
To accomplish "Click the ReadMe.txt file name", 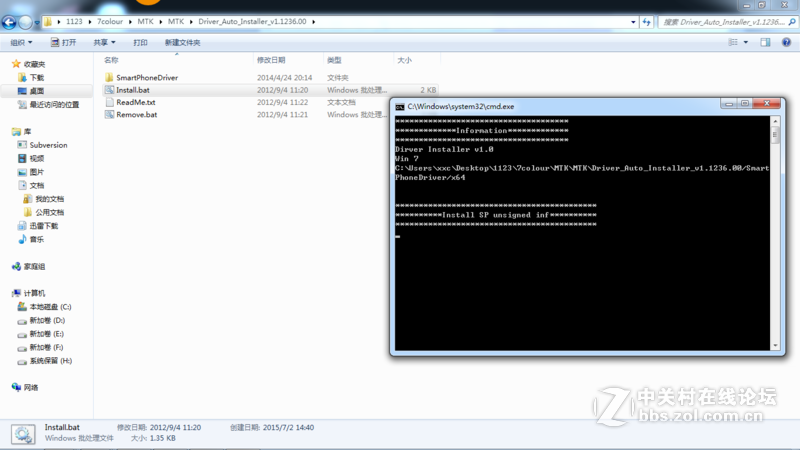I will (x=136, y=102).
